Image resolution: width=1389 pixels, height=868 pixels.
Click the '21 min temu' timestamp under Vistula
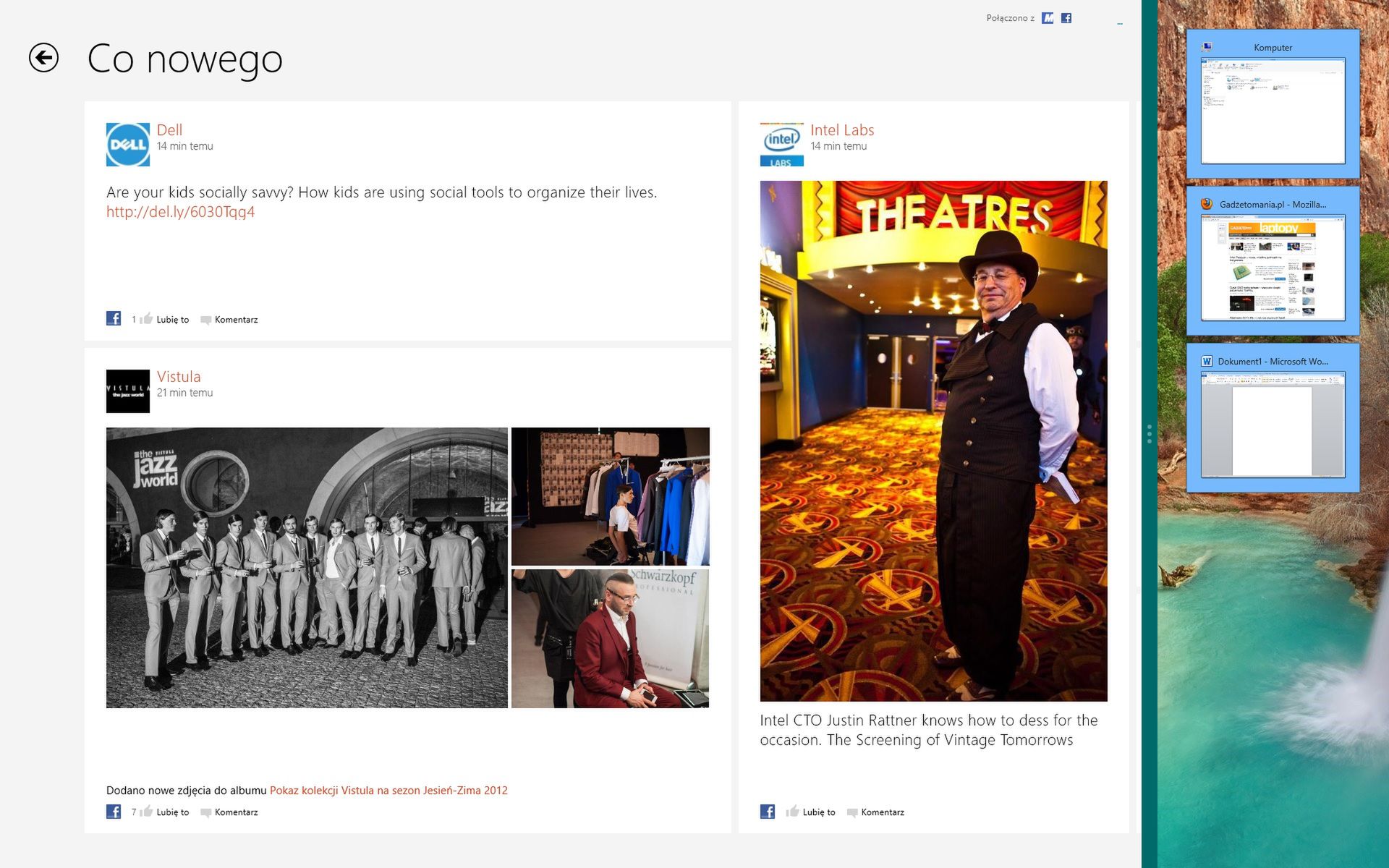[185, 393]
